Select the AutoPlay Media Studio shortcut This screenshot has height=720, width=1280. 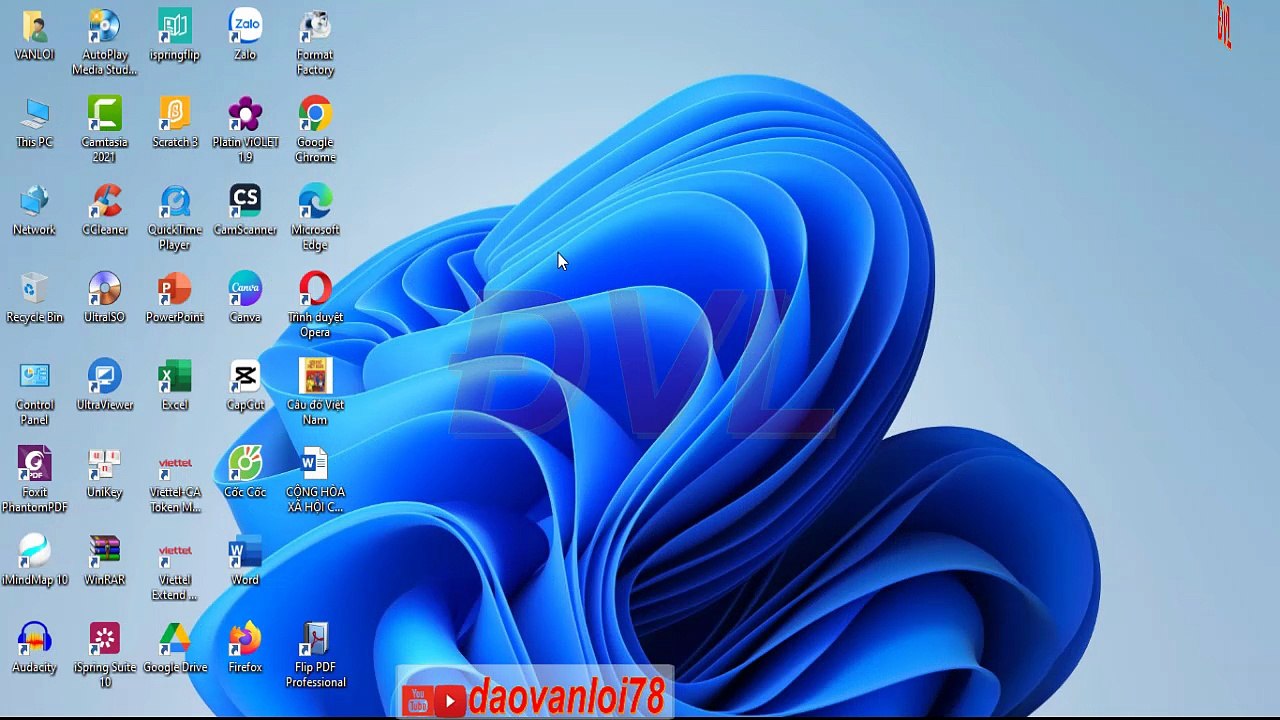pyautogui.click(x=104, y=27)
